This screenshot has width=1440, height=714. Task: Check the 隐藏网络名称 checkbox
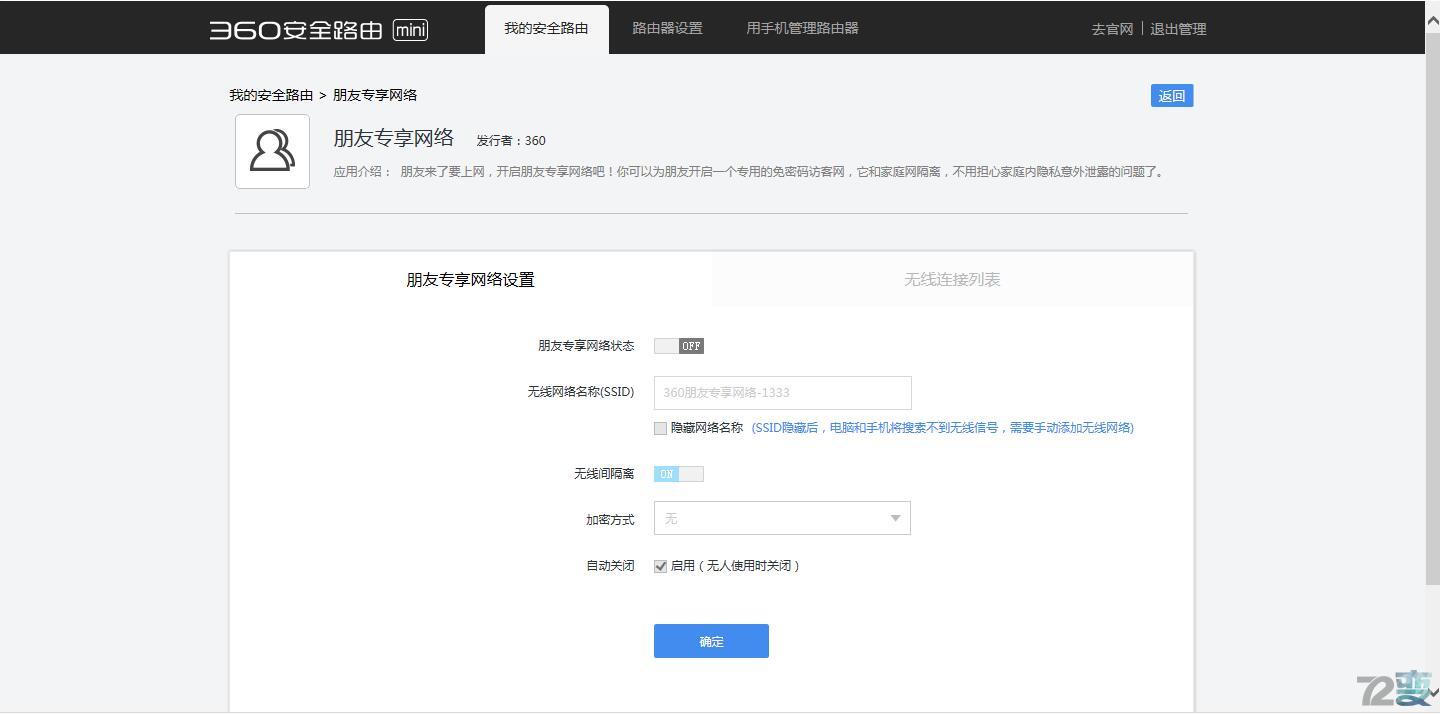click(x=660, y=428)
